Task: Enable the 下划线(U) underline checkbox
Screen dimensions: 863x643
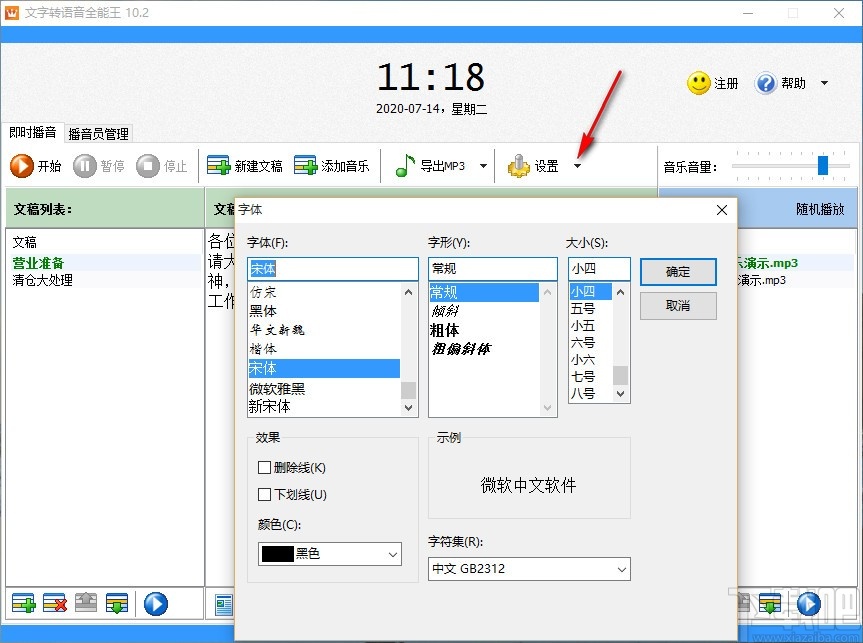Action: tap(264, 494)
